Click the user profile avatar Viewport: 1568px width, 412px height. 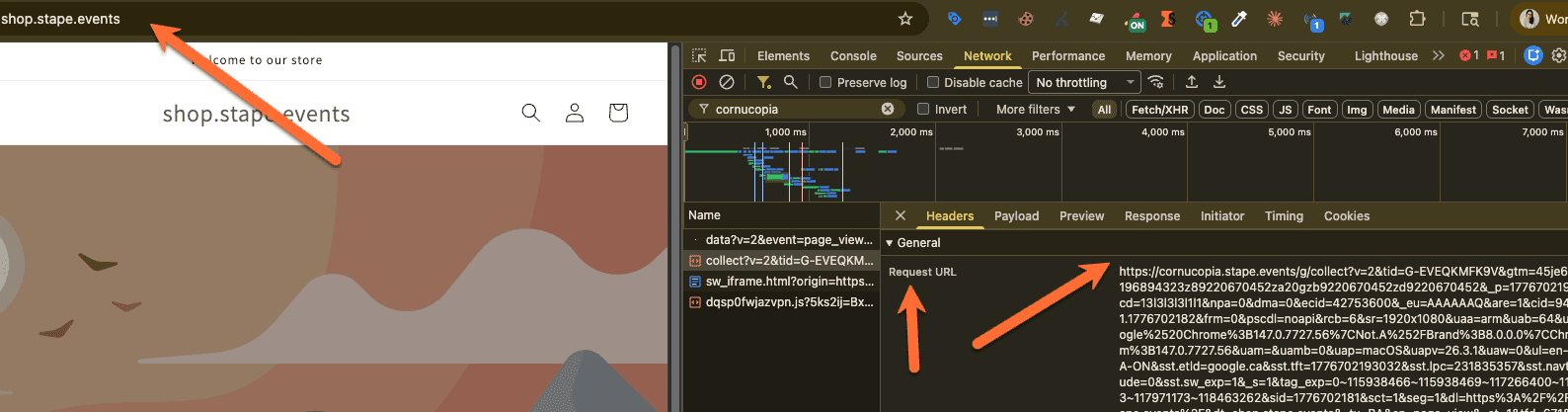pos(1529,19)
